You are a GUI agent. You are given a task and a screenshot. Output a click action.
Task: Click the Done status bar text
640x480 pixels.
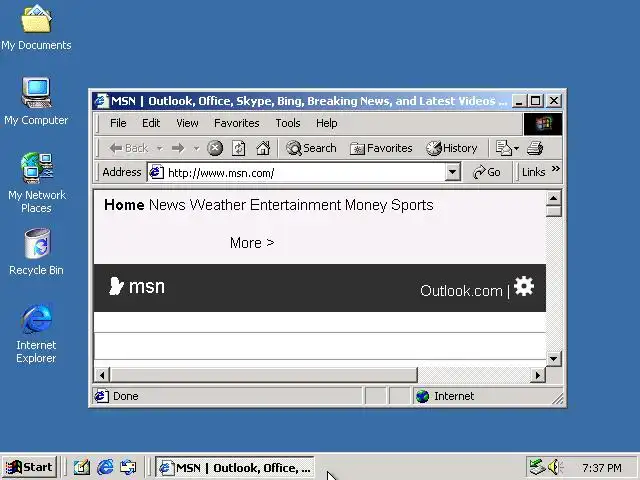tap(126, 396)
